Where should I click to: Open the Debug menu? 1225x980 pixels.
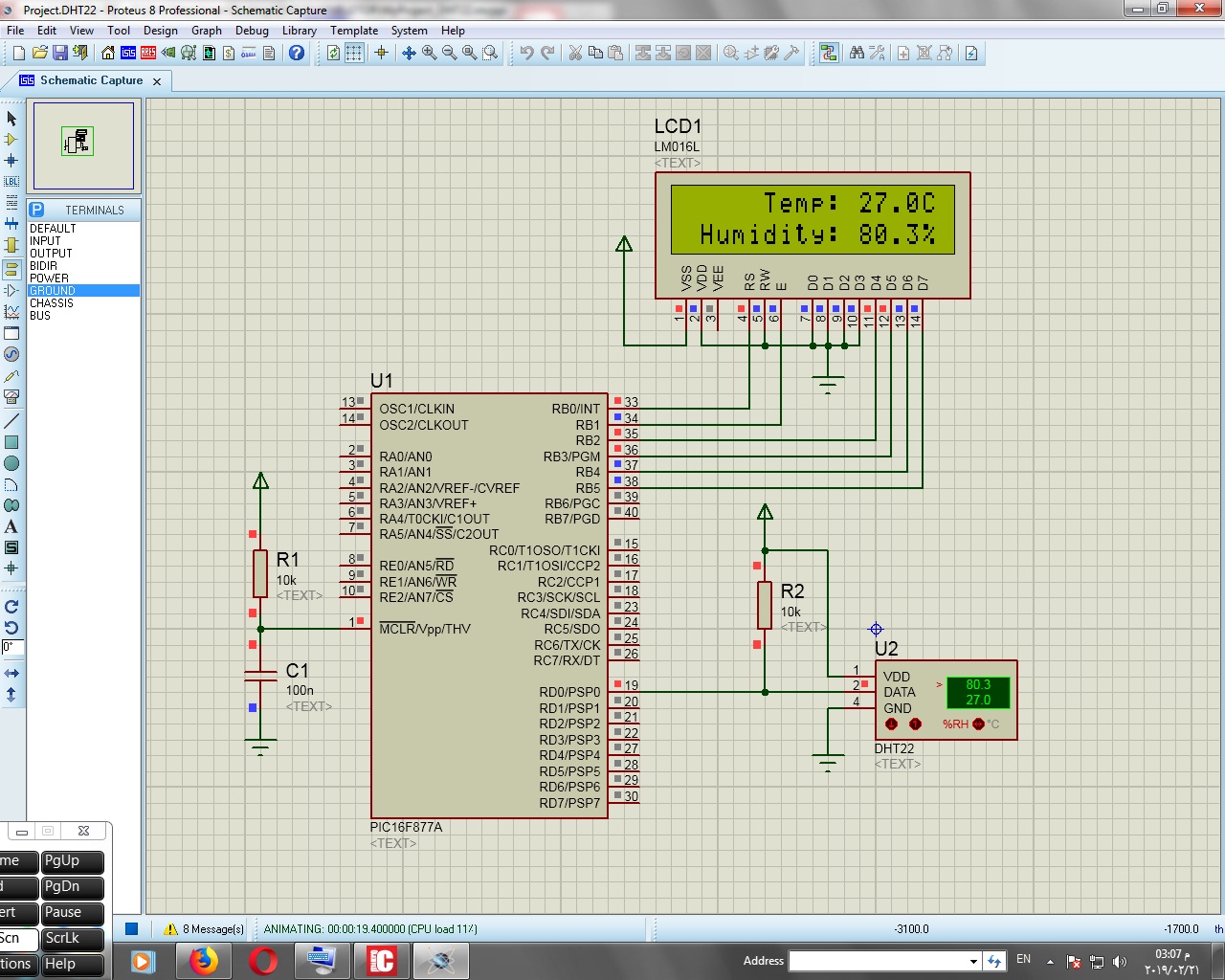[252, 31]
